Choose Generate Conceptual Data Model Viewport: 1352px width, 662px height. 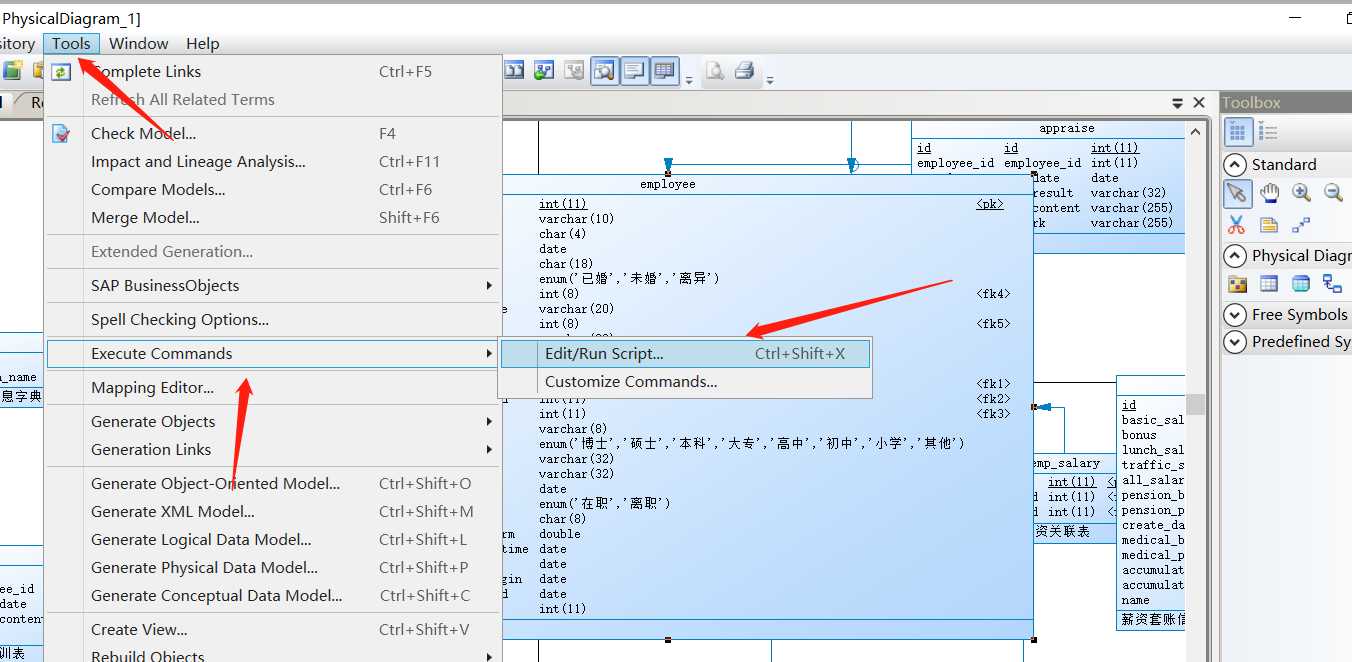click(272, 596)
